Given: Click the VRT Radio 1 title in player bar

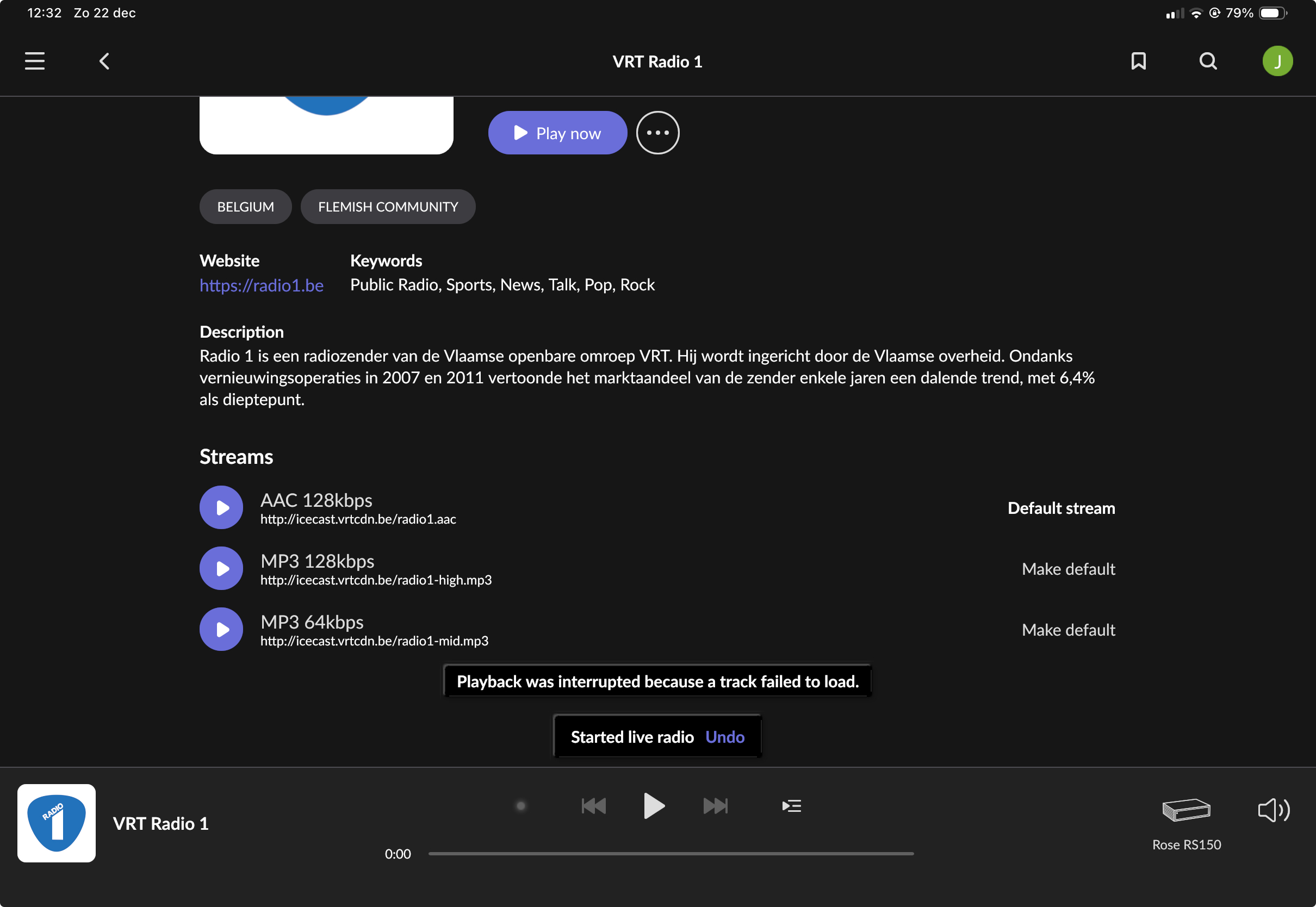Looking at the screenshot, I should (161, 824).
